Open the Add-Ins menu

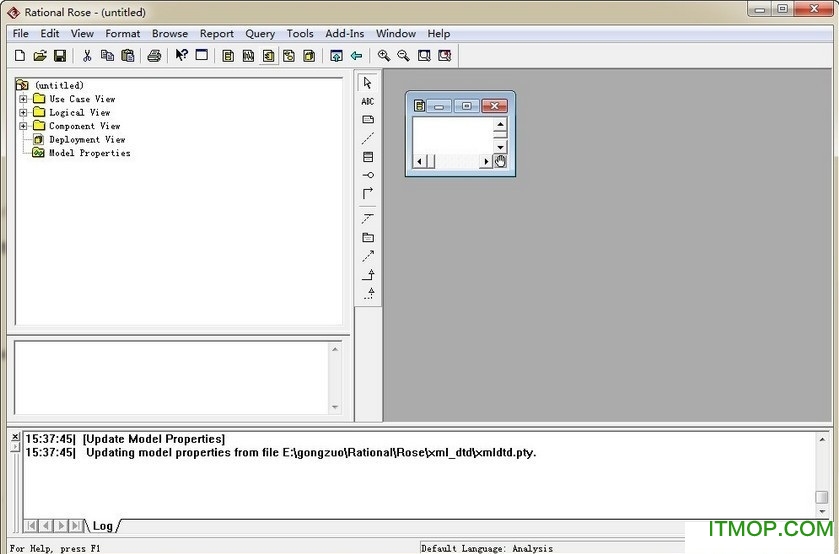coord(345,33)
